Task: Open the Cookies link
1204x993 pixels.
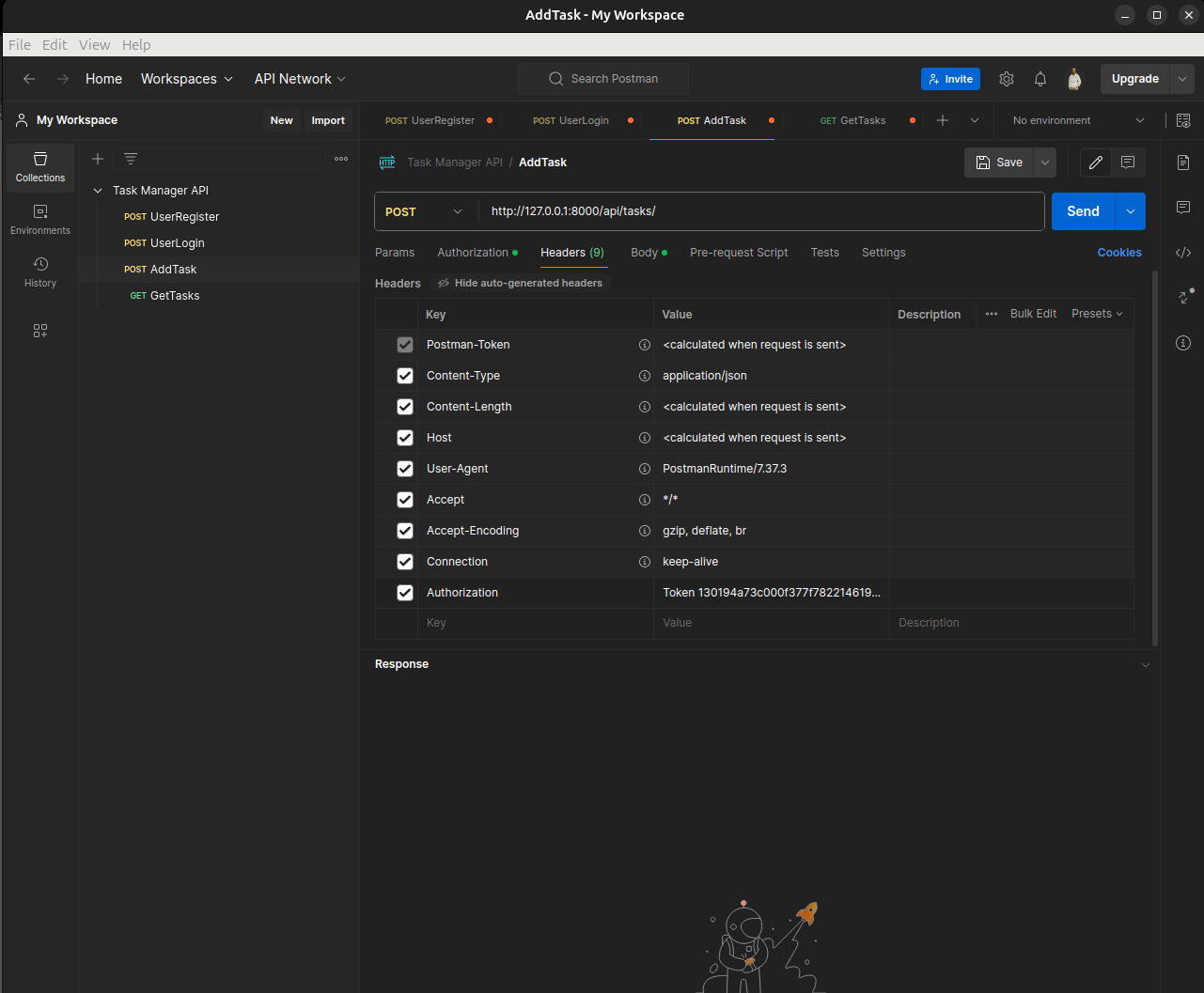Action: [x=1119, y=253]
